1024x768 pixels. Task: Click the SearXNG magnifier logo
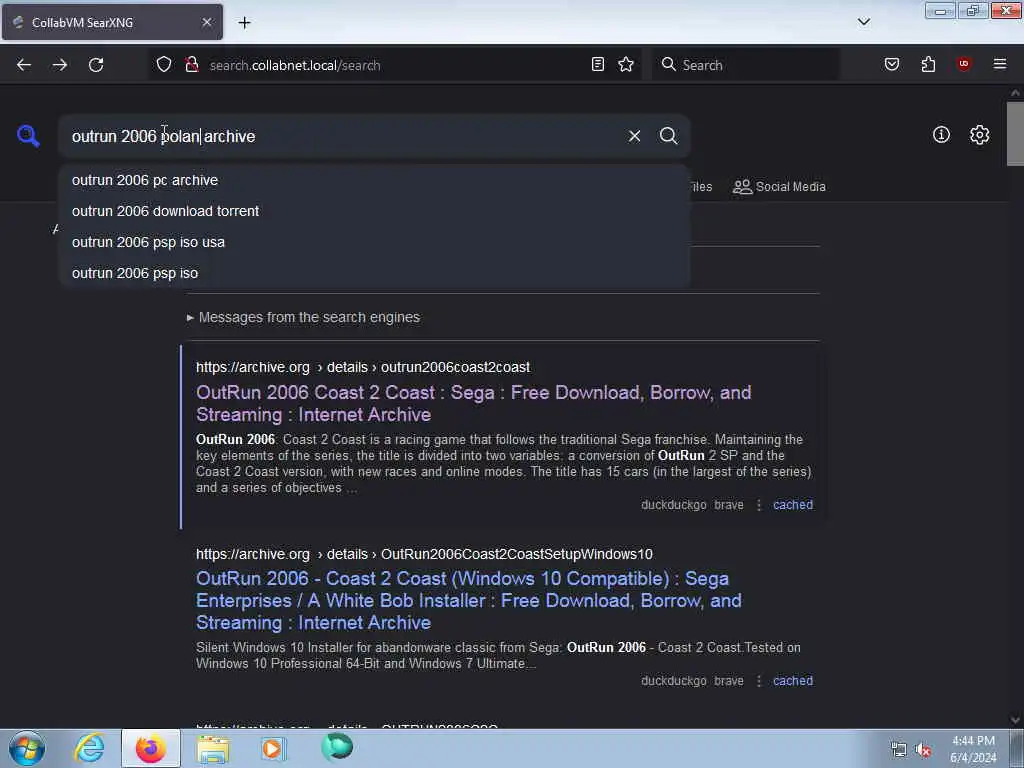(x=28, y=136)
